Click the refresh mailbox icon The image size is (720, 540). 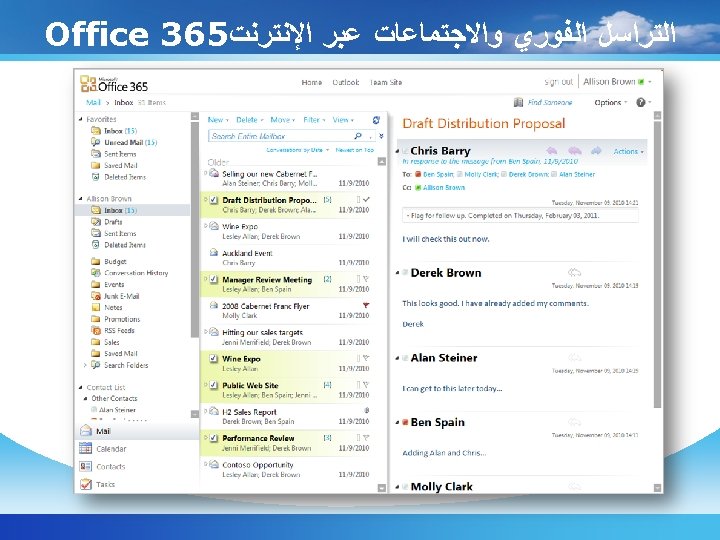[x=376, y=120]
